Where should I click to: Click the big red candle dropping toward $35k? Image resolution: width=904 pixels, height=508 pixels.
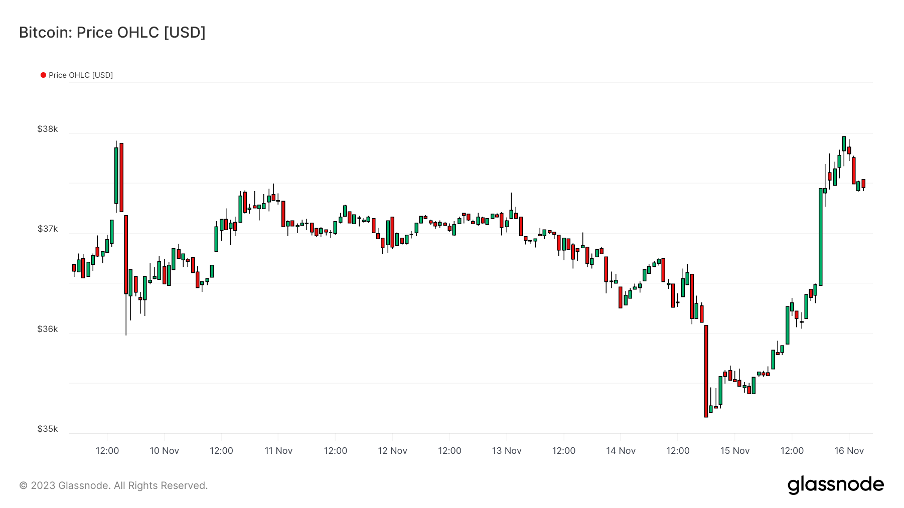tap(706, 370)
